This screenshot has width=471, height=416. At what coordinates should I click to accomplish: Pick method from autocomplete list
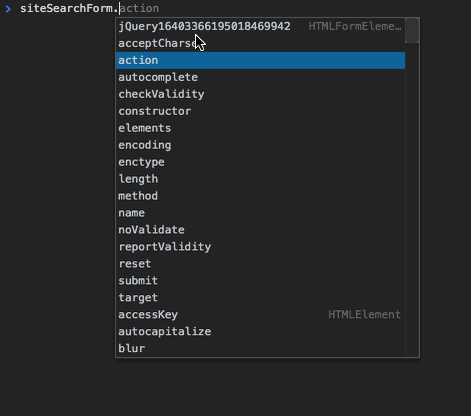coord(260,196)
